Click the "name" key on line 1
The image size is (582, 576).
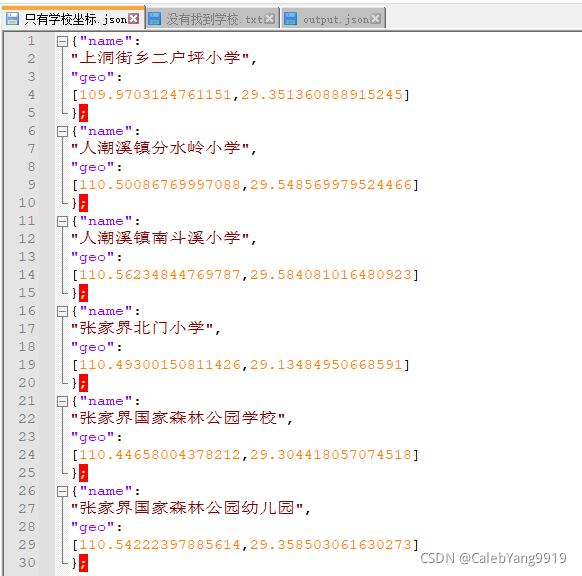pyautogui.click(x=106, y=41)
